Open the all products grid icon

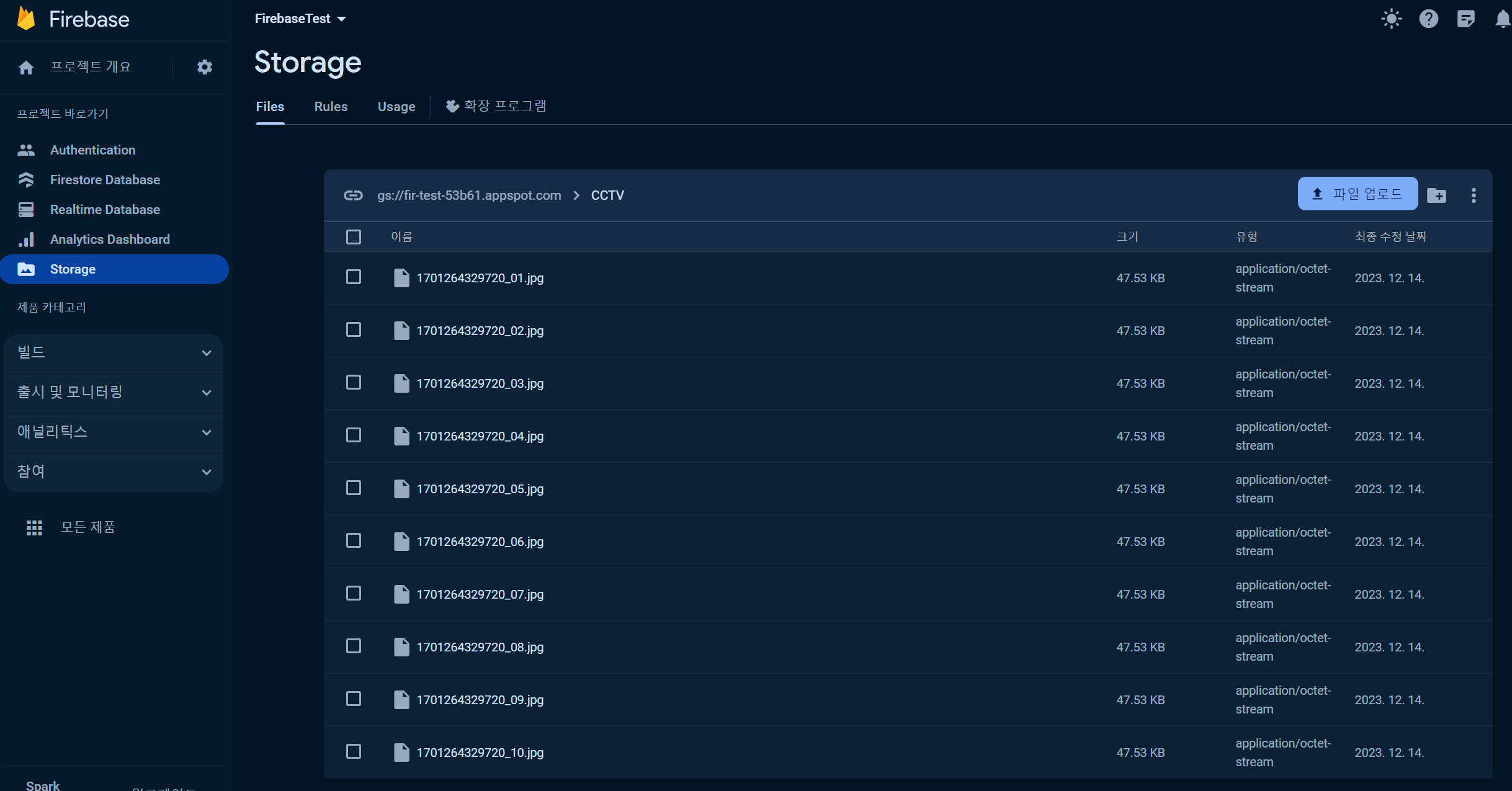click(34, 527)
